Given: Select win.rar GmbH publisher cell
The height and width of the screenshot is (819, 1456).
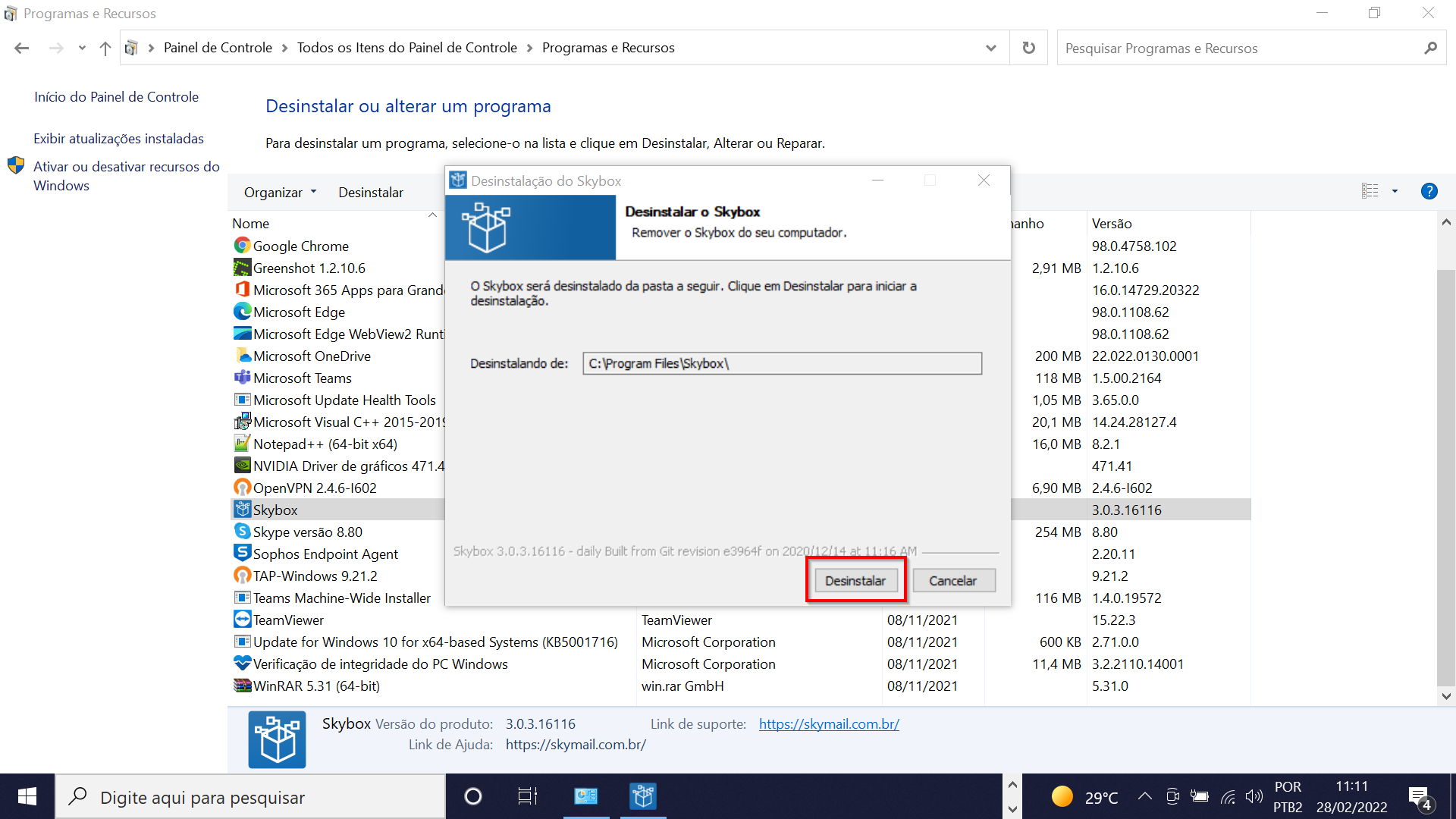Looking at the screenshot, I should click(682, 686).
